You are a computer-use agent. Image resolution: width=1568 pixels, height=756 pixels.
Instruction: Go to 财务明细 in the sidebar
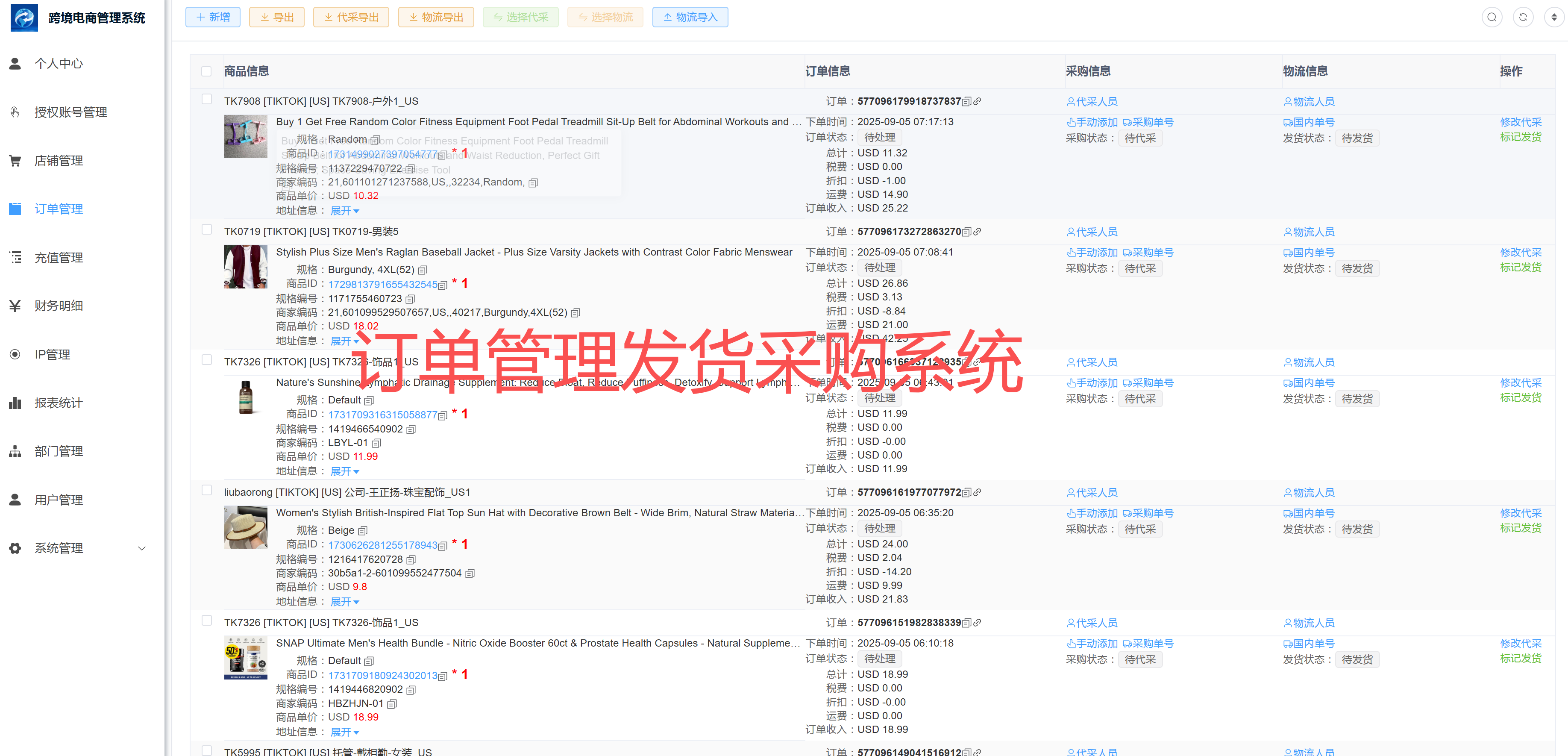click(x=59, y=306)
